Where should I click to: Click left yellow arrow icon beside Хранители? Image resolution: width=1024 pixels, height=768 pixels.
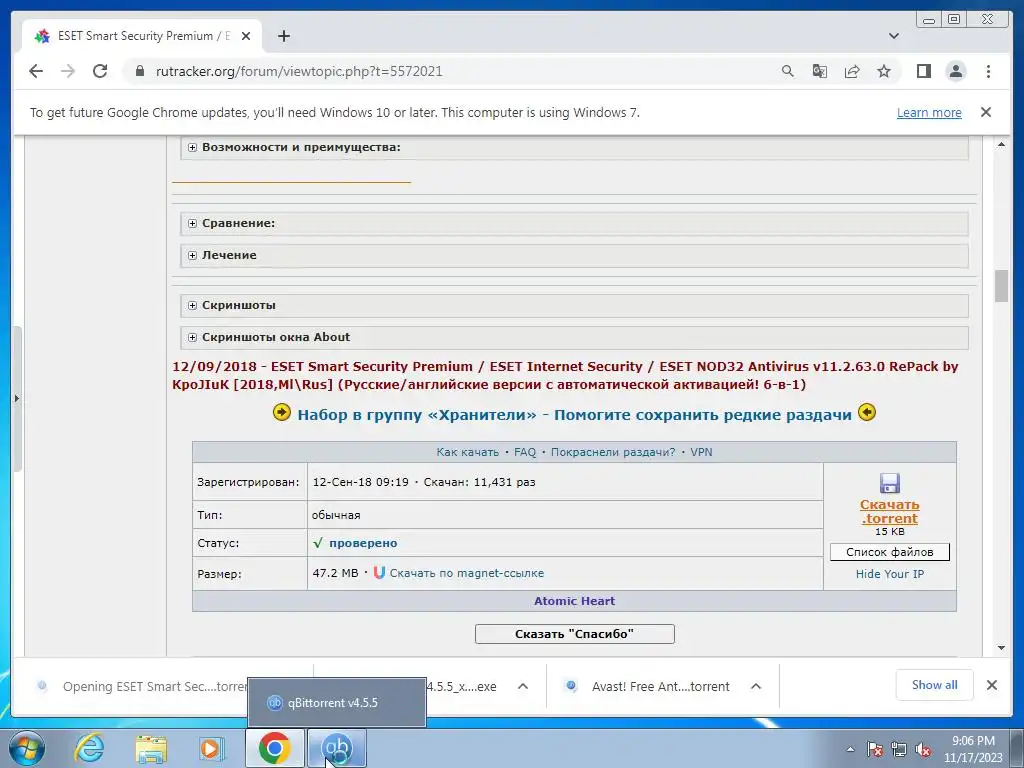click(281, 413)
